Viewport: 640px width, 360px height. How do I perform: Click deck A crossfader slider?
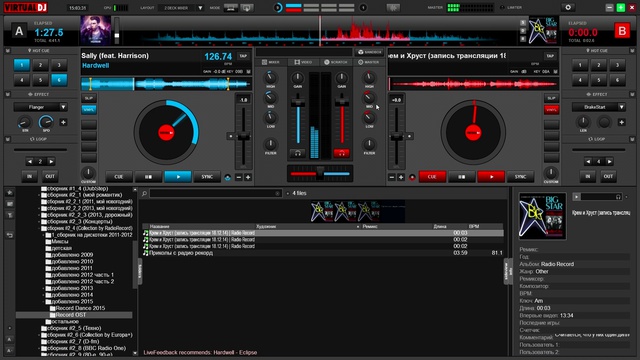coord(320,174)
